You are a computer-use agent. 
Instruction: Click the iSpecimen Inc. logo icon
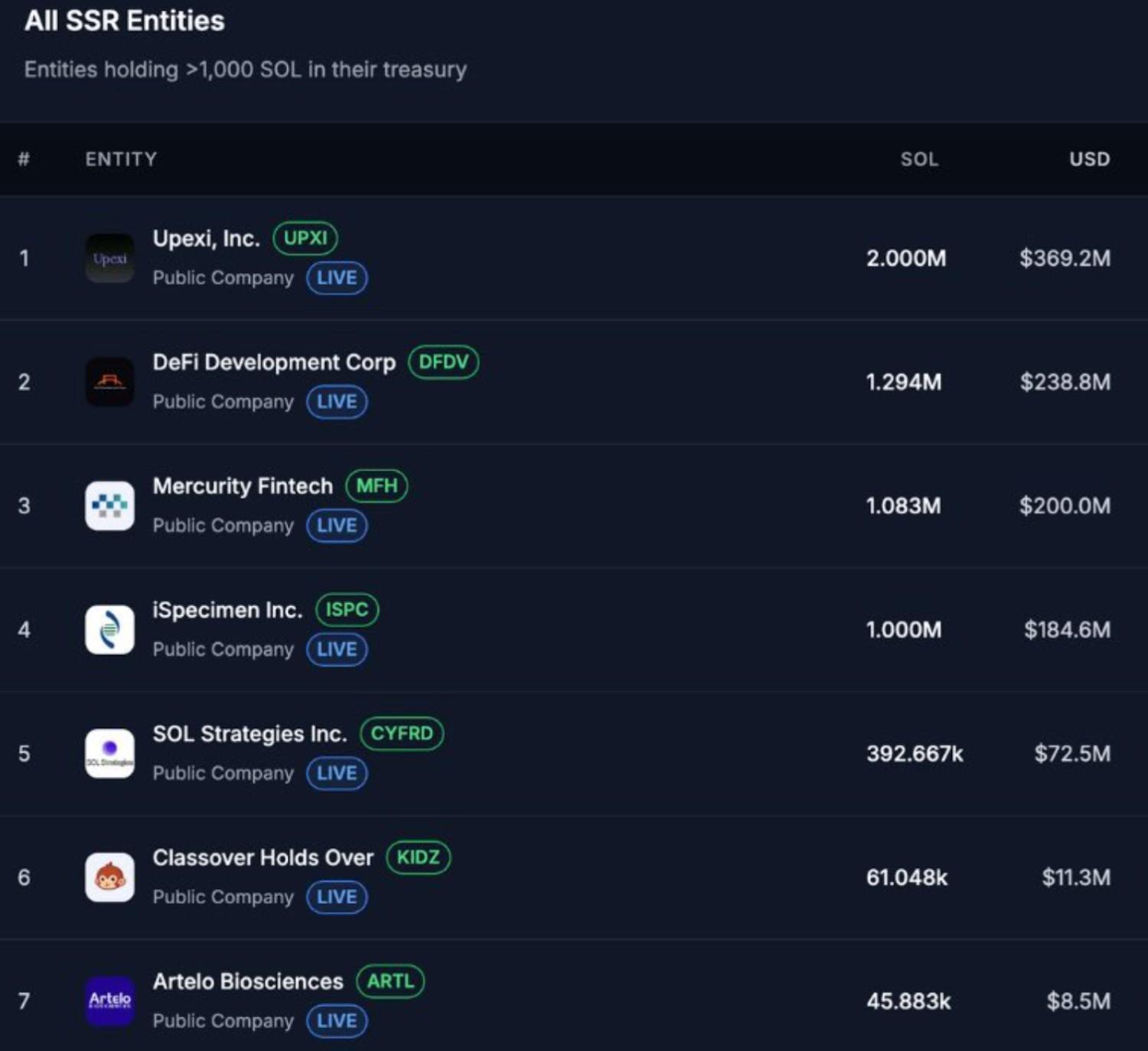109,630
